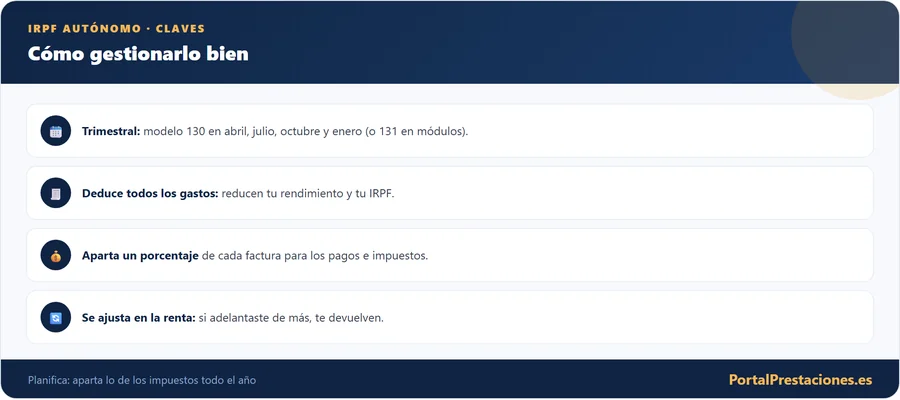The height and width of the screenshot is (400, 900).
Task: Open the PortalPrestaciones.es link in footer
Action: pos(800,380)
